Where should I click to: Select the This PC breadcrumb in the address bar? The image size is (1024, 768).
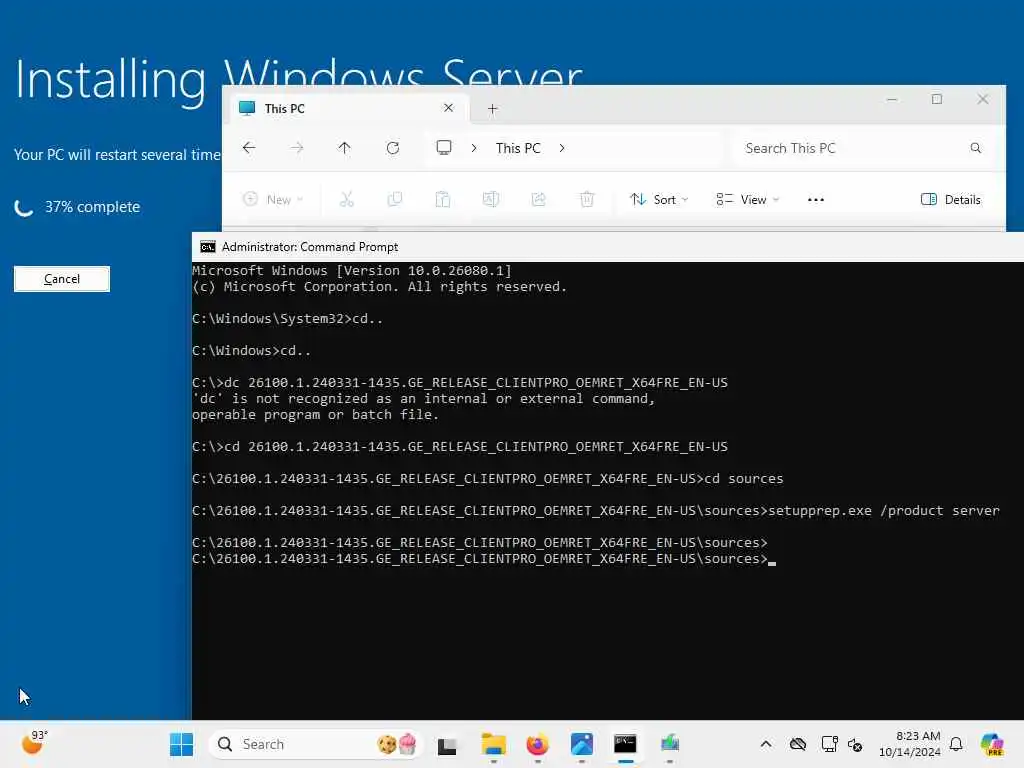[x=518, y=148]
